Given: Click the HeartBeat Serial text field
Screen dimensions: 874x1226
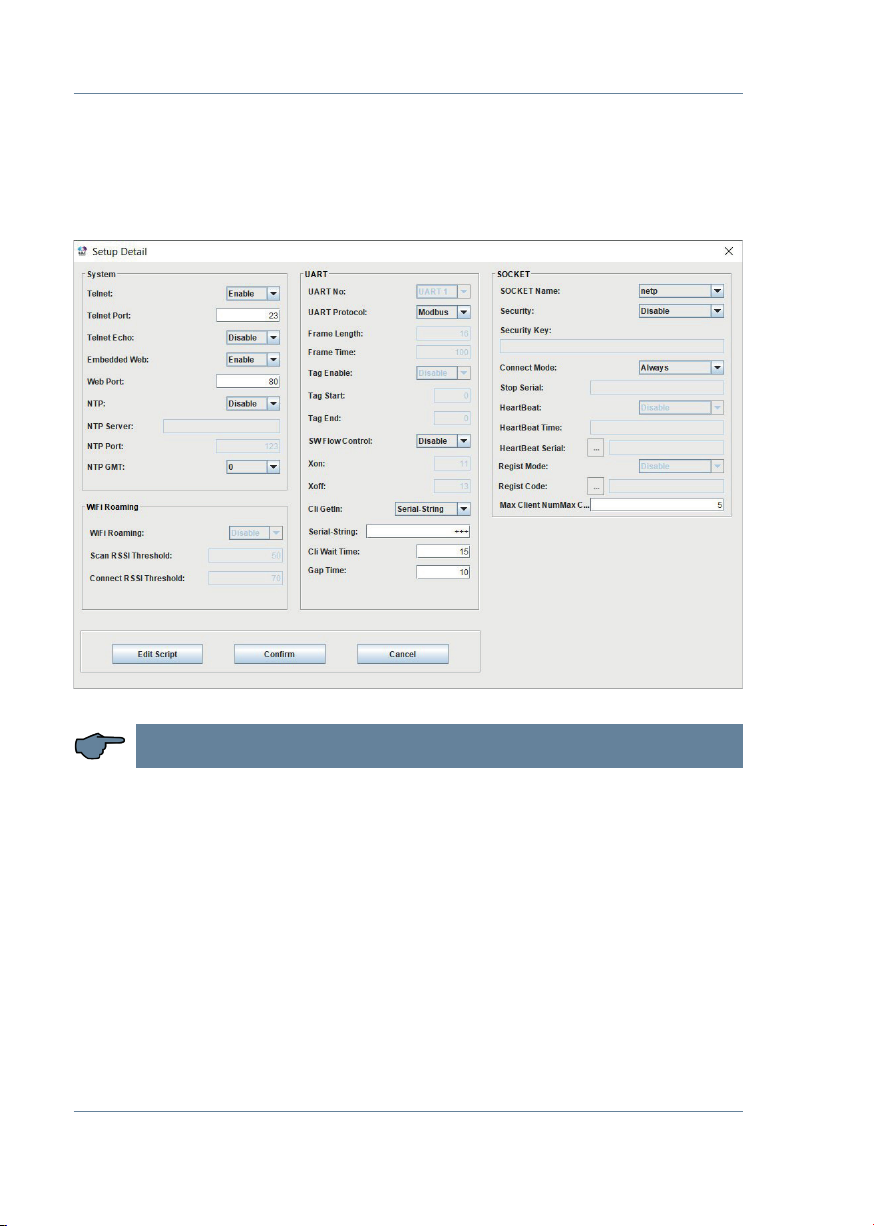Looking at the screenshot, I should pos(666,448).
